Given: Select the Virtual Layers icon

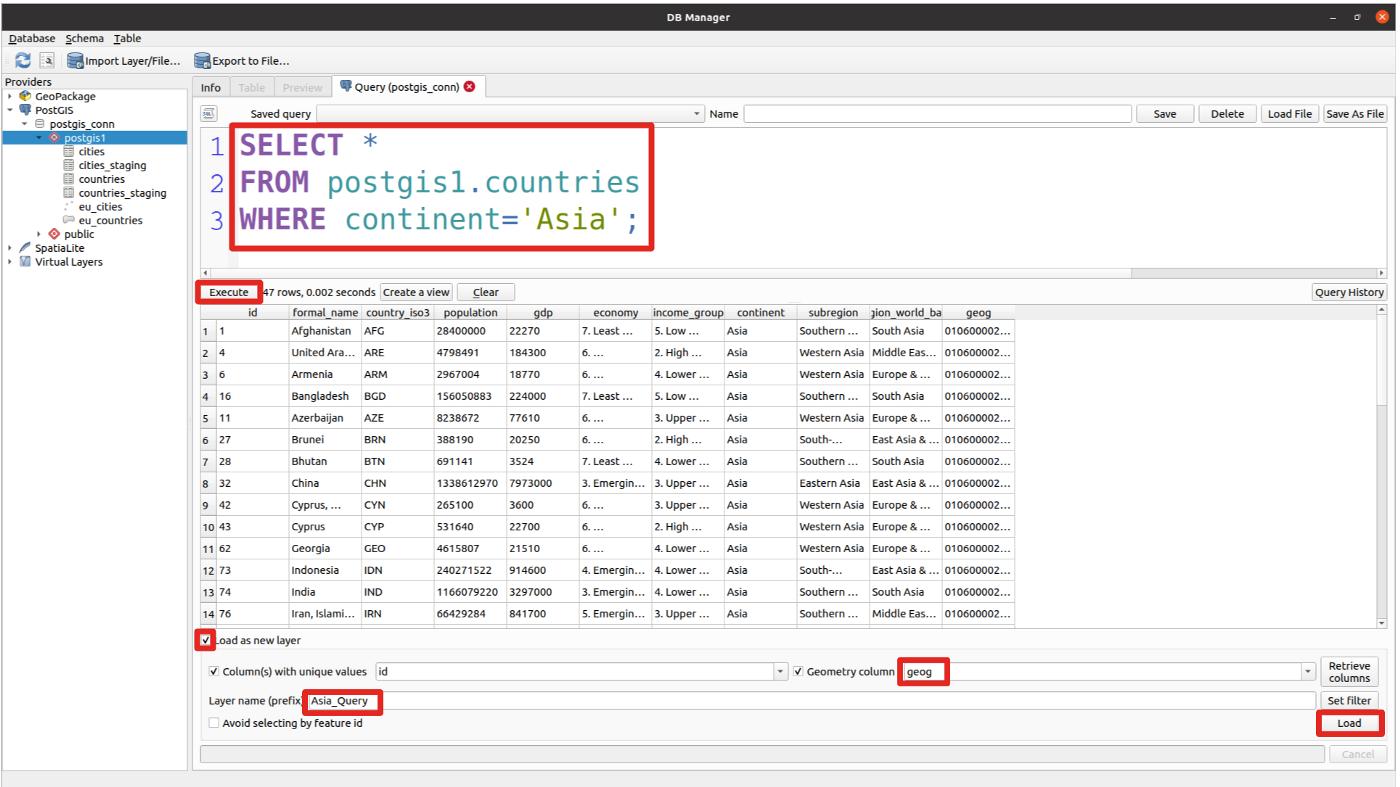Looking at the screenshot, I should pos(25,262).
